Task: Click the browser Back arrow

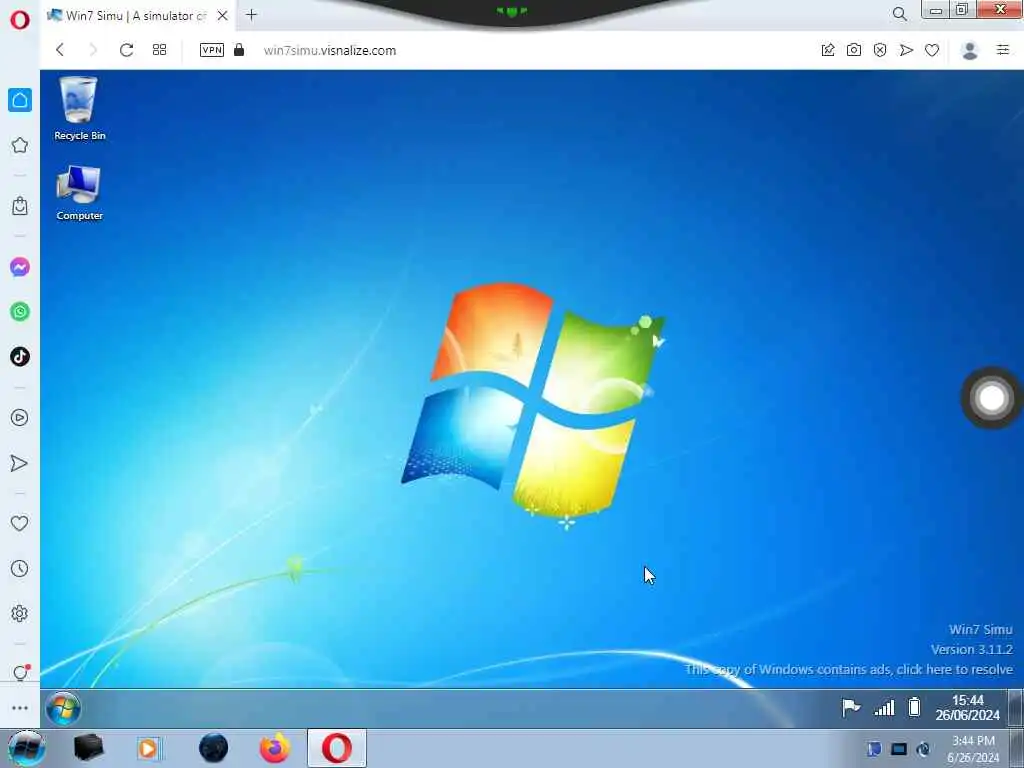Action: (60, 50)
